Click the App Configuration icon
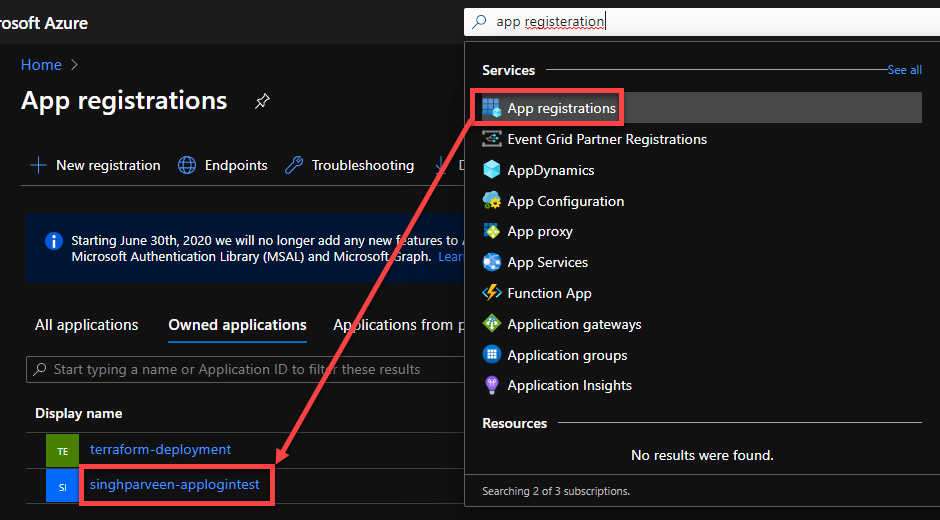The image size is (940, 520). (x=492, y=201)
